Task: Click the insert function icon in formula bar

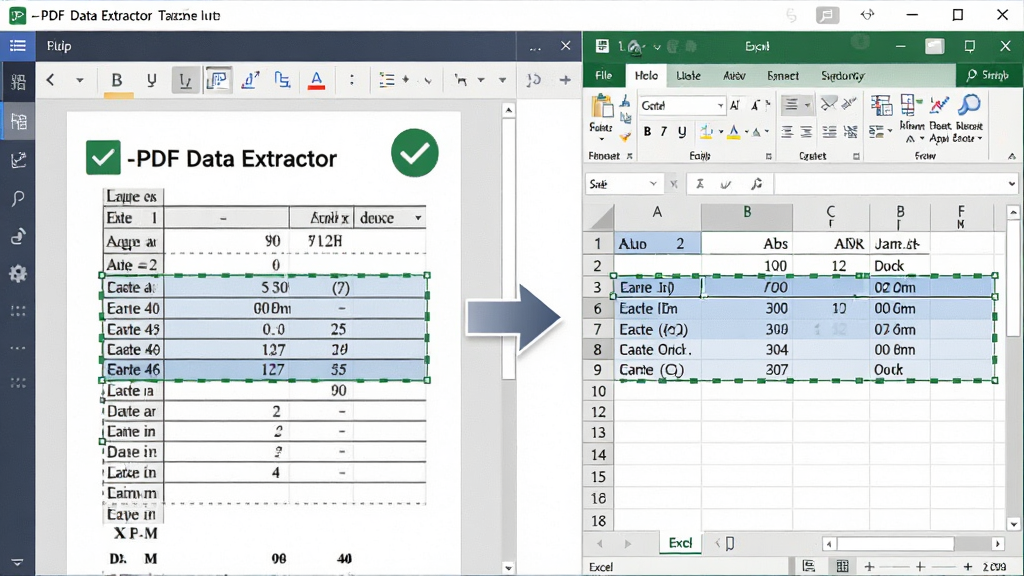Action: (756, 184)
